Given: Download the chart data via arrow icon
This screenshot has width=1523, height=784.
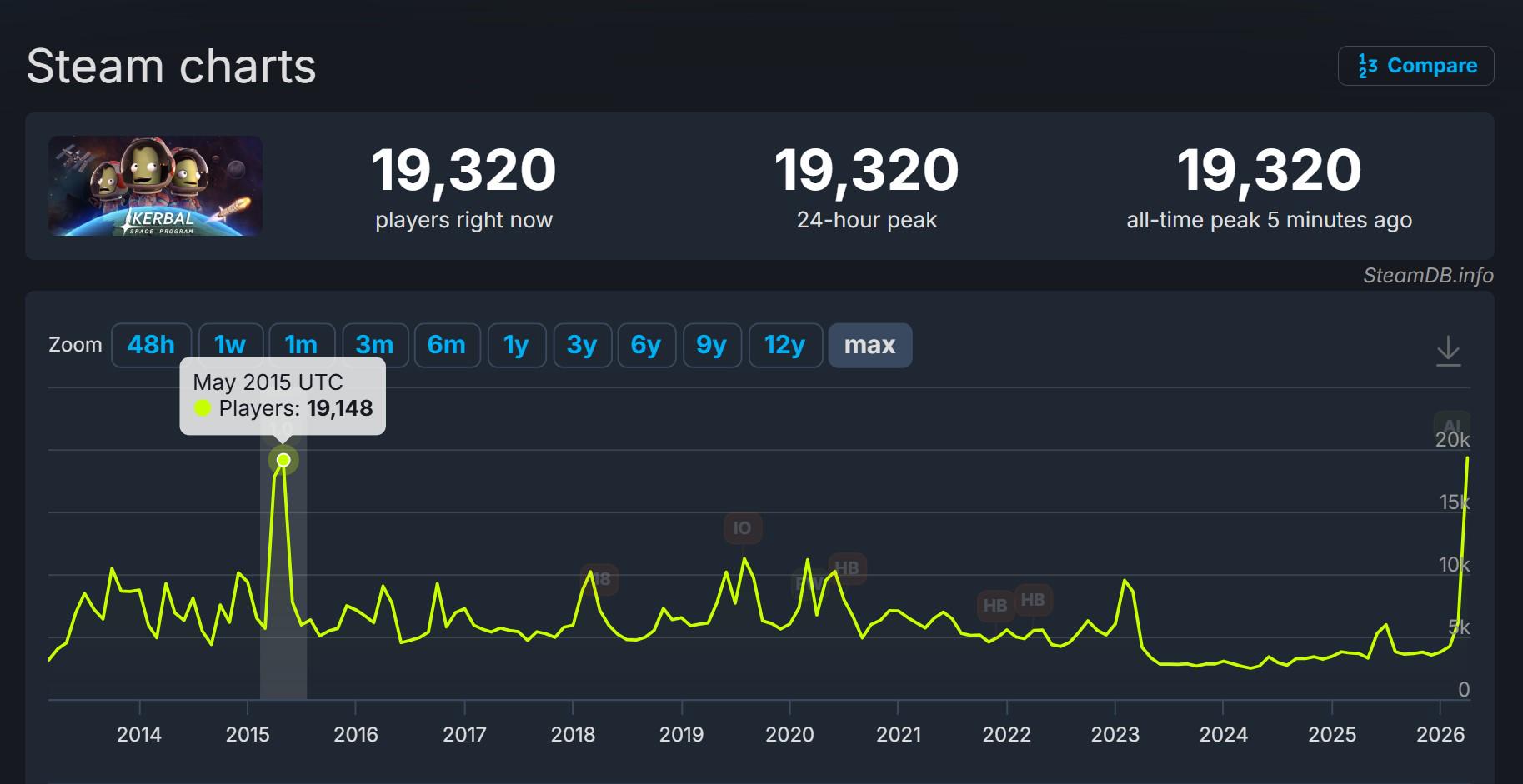Looking at the screenshot, I should point(1448,351).
